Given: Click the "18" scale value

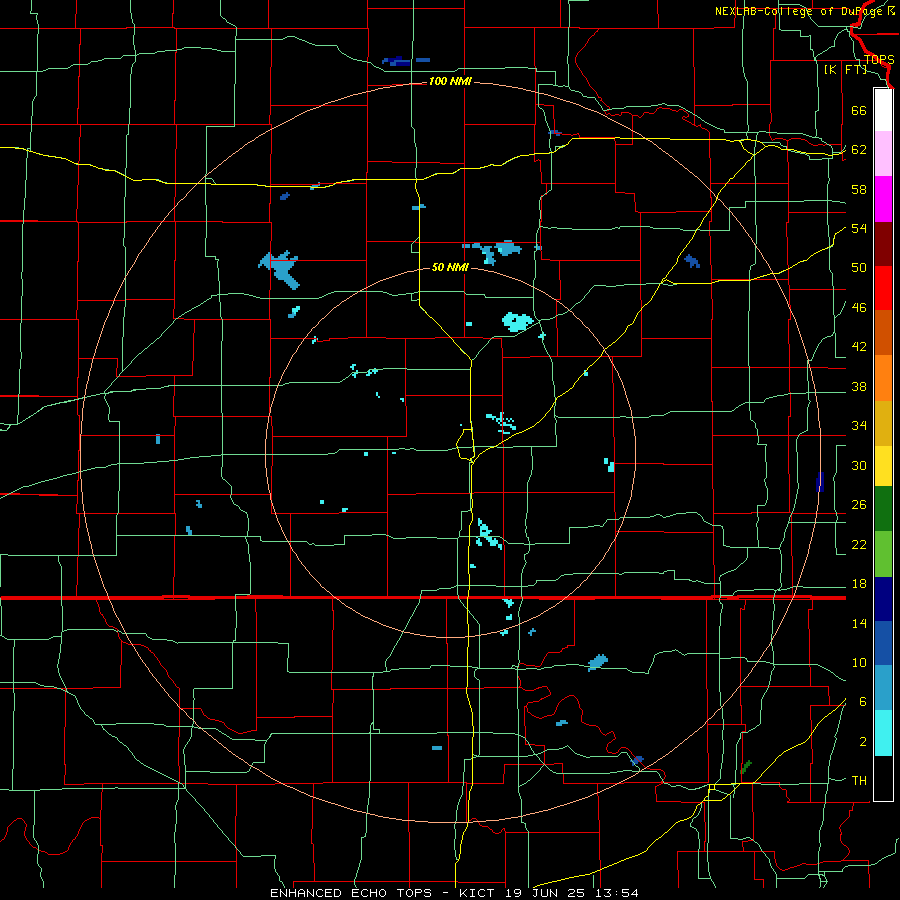Looking at the screenshot, I should pyautogui.click(x=859, y=584).
